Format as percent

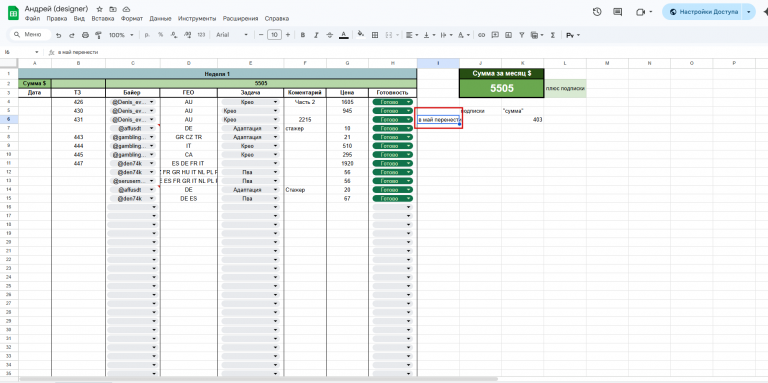click(x=160, y=35)
